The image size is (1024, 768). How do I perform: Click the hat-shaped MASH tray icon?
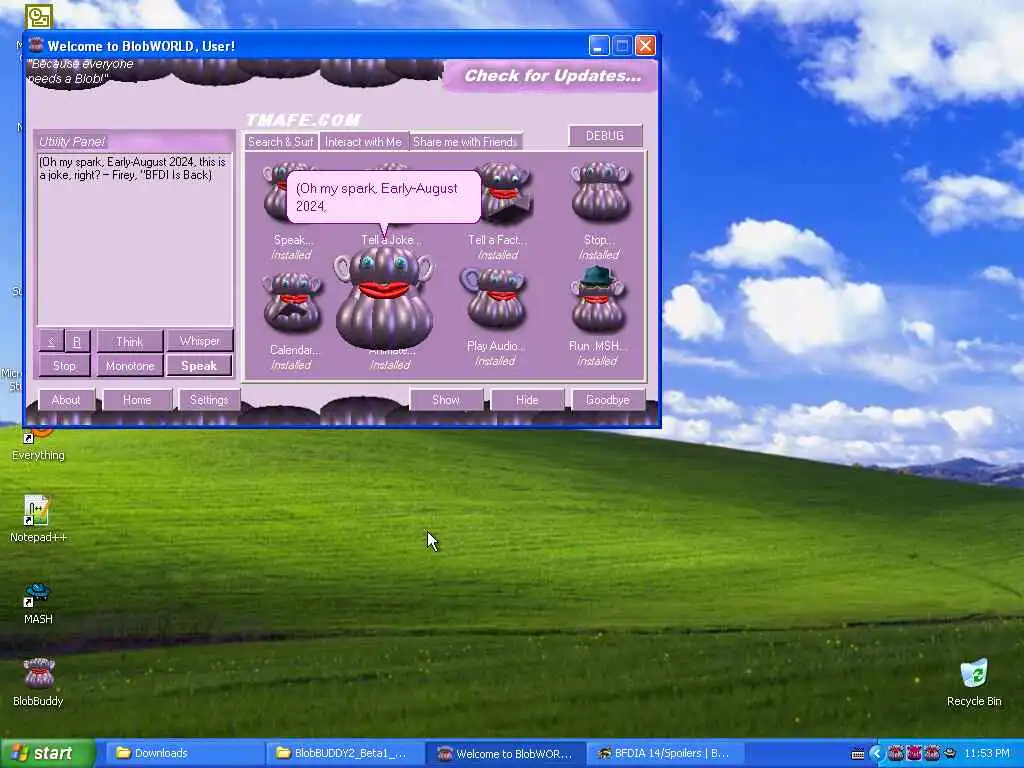tap(950, 754)
